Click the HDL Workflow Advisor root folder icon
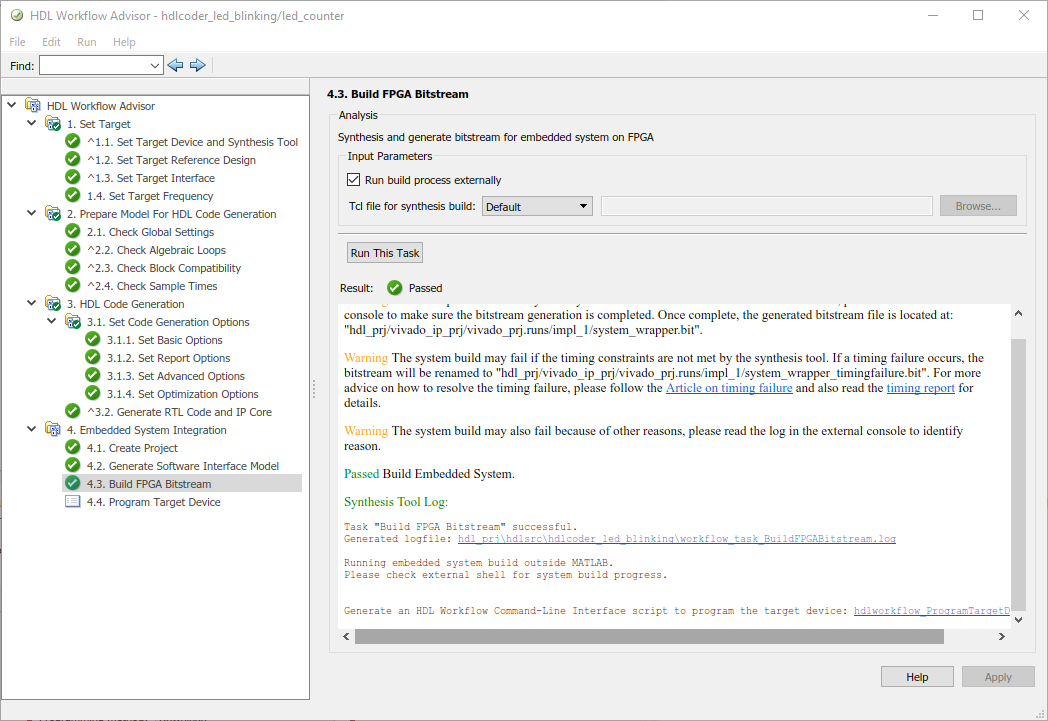 33,106
